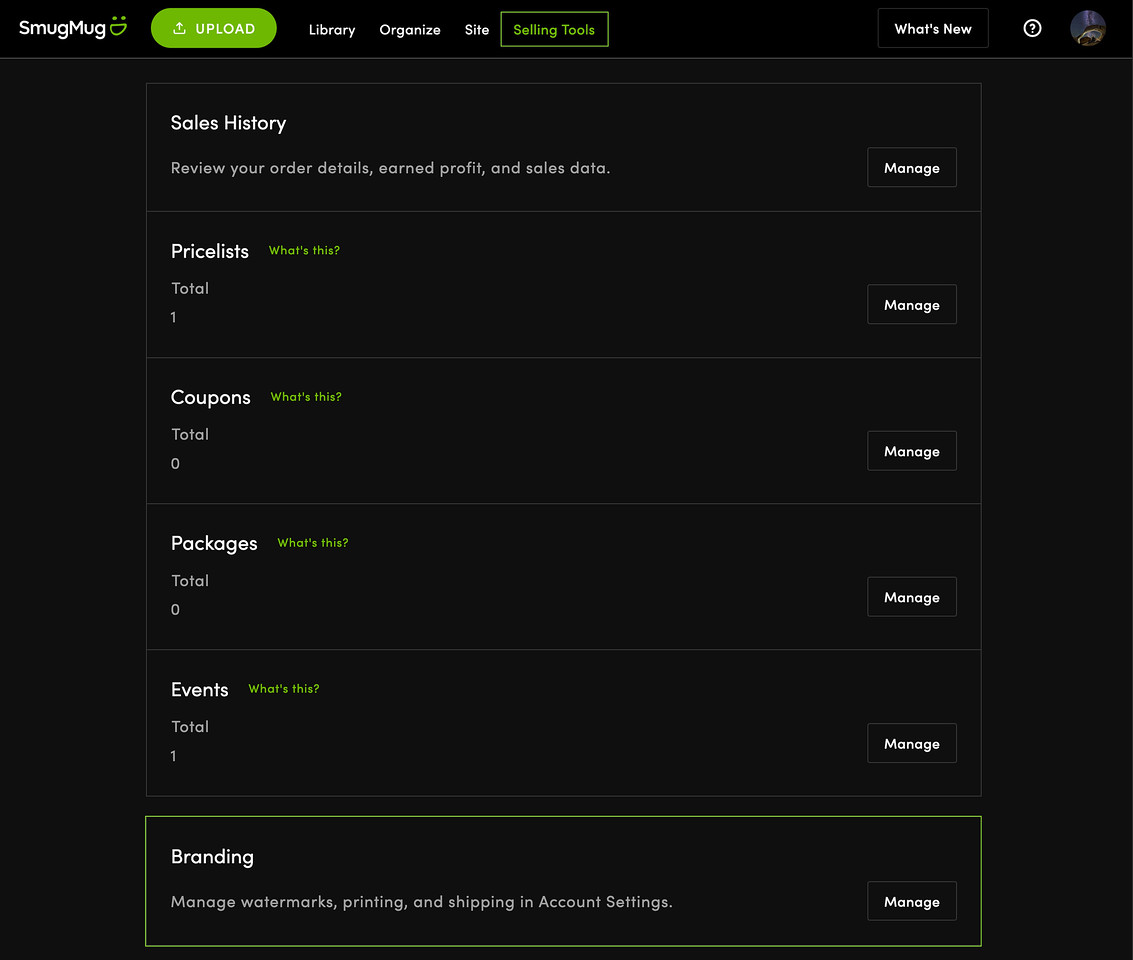Manage Sales History
Viewport: 1133px width, 960px height.
coord(912,168)
